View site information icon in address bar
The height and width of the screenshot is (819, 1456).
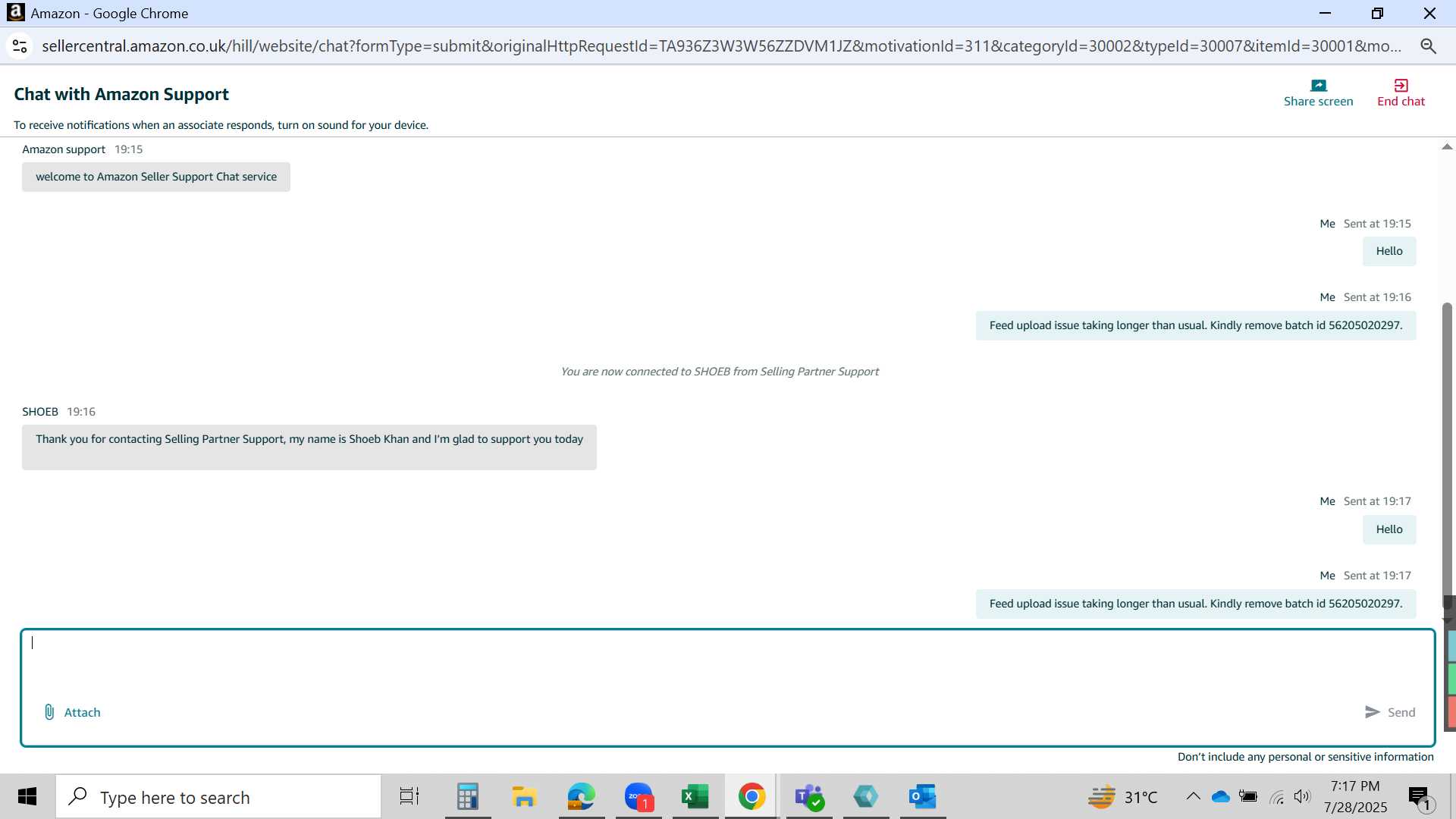20,46
